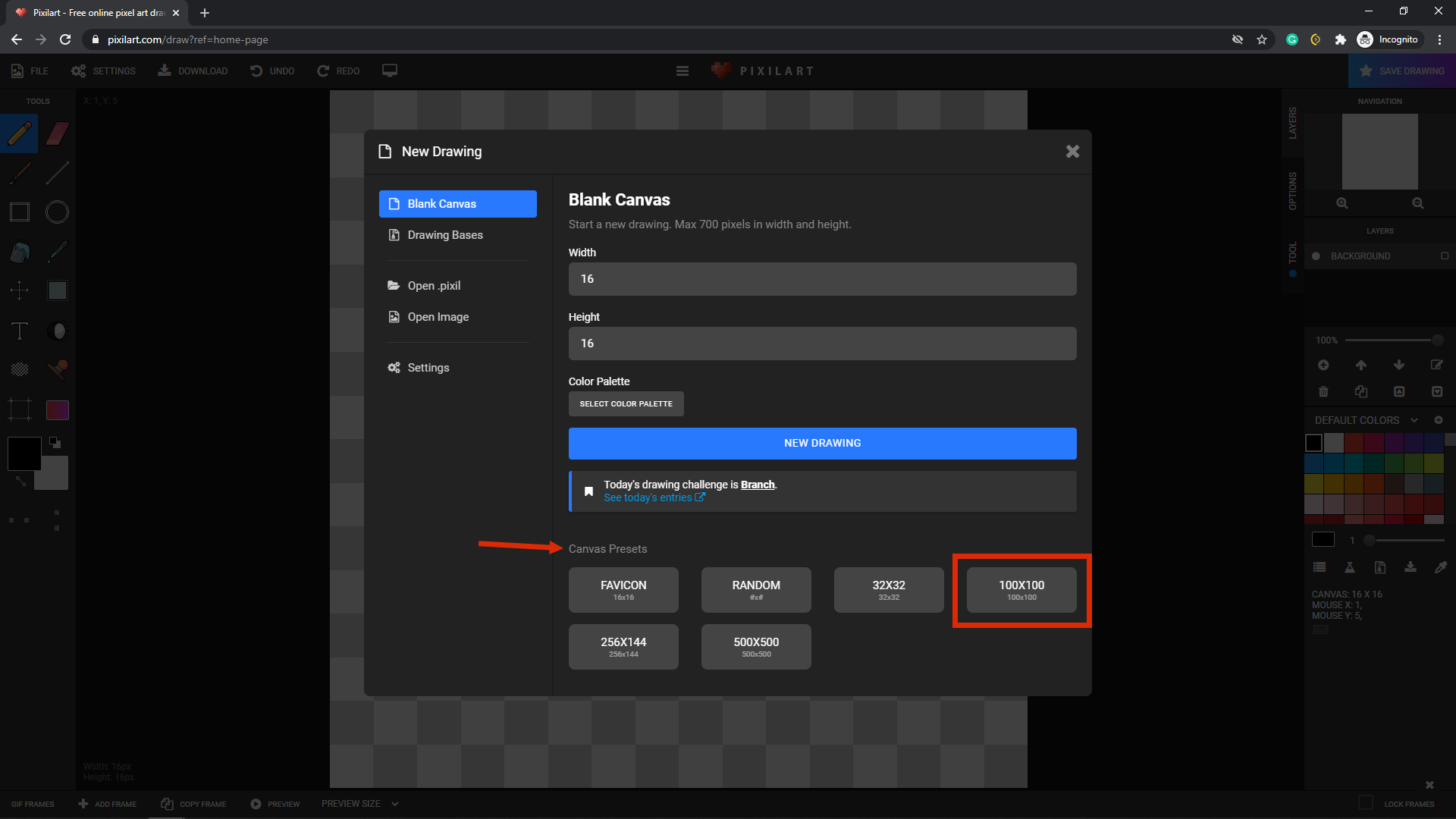Screen dimensions: 1456x819
Task: Select the Lighten/Darken tool
Action: (x=58, y=331)
